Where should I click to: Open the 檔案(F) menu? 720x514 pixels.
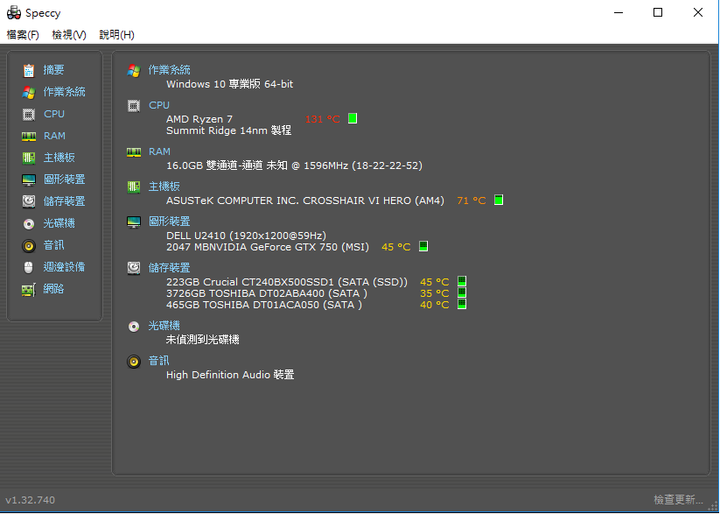click(x=22, y=35)
